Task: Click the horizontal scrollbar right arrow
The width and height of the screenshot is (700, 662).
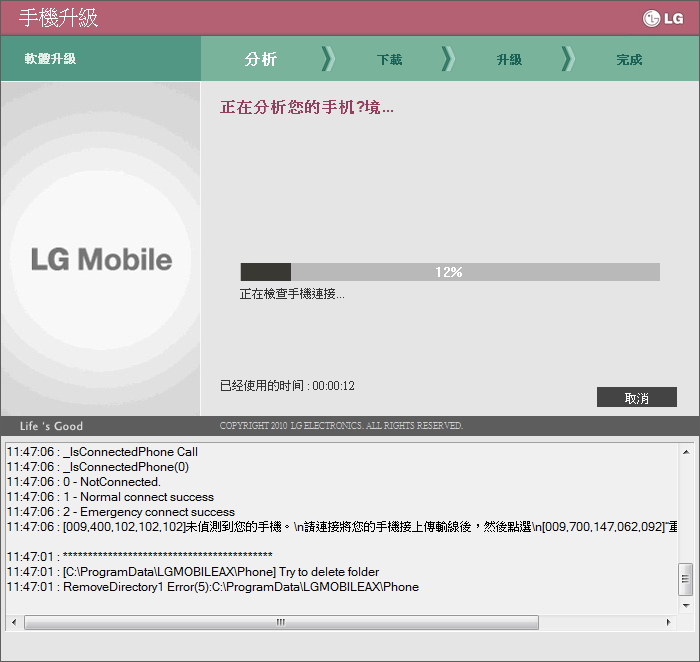Action: tap(668, 622)
